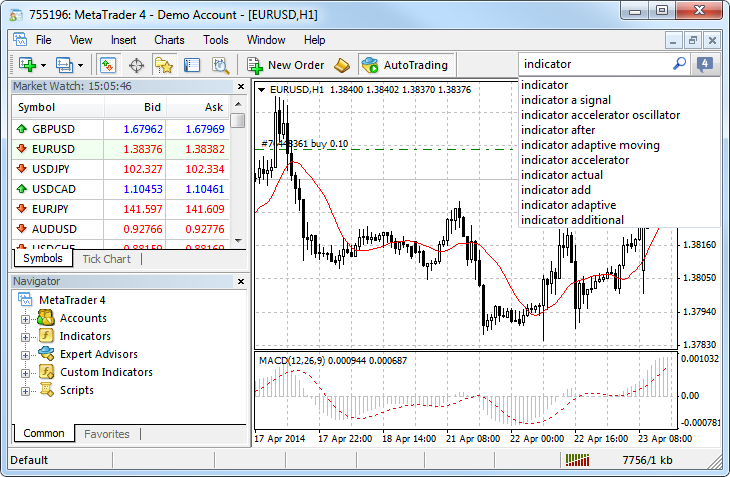Expand the Accounts tree node

pyautogui.click(x=25, y=318)
